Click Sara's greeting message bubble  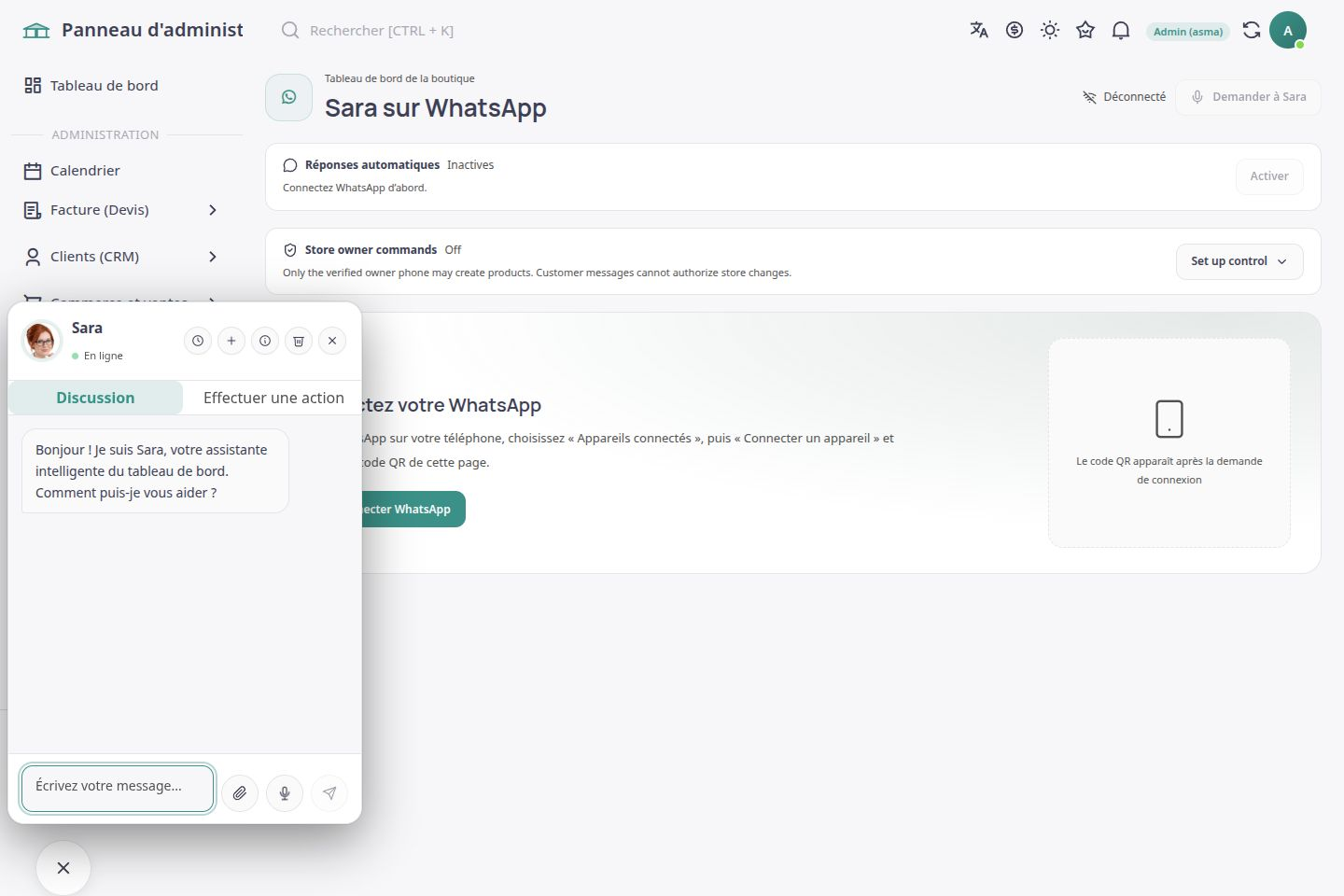tap(155, 471)
